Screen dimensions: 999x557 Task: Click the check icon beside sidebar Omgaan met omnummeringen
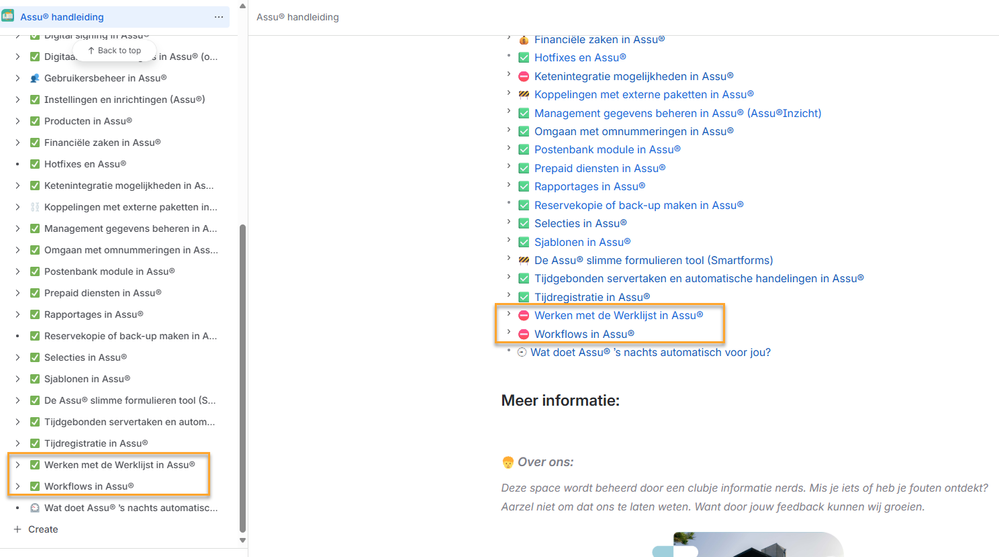click(x=35, y=250)
